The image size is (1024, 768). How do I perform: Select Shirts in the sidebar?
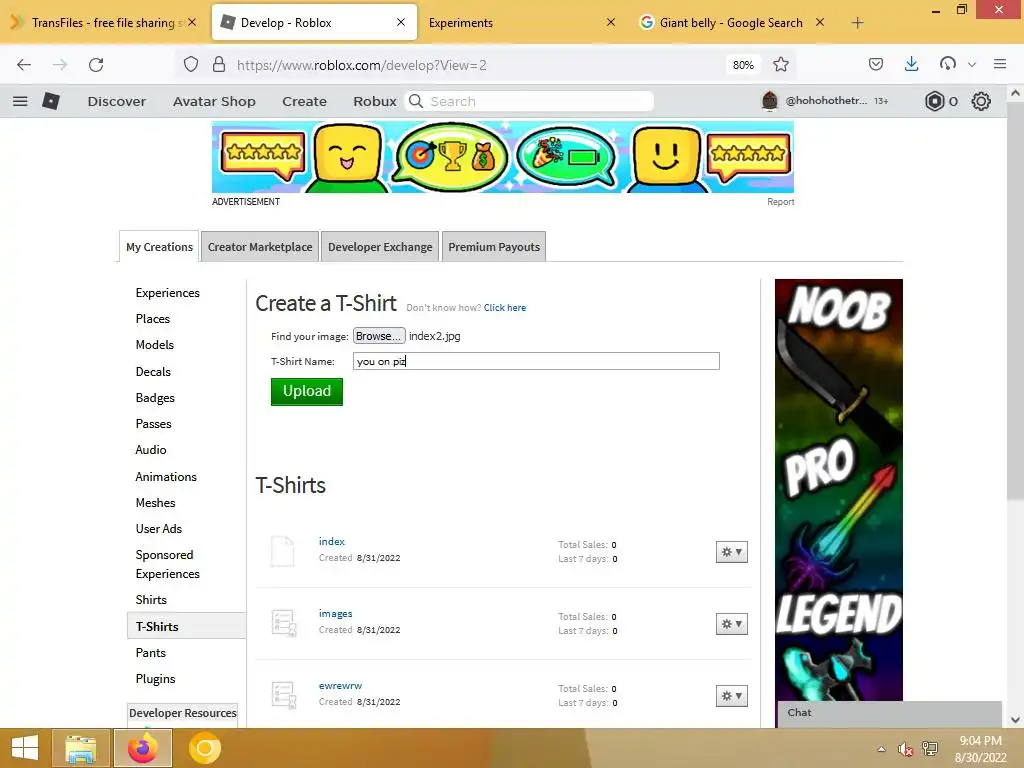click(152, 600)
